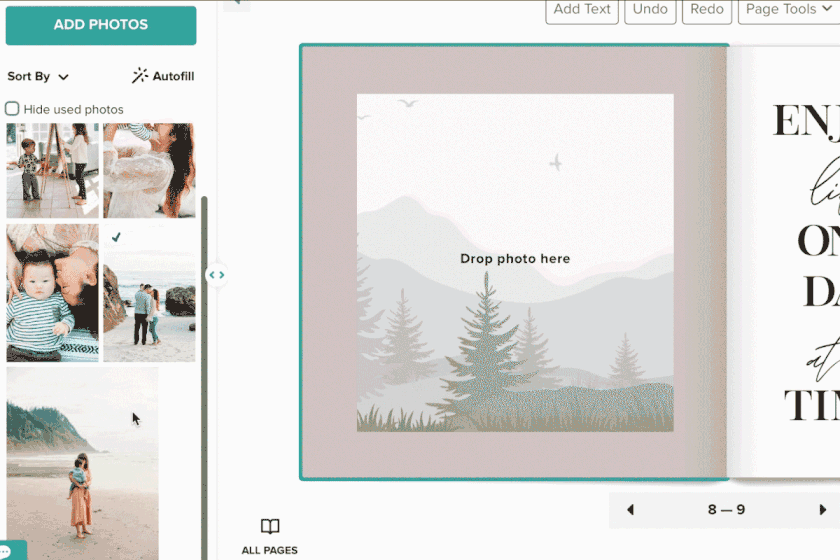Open the Page Tools dropdown
This screenshot has width=840, height=560.
click(789, 10)
